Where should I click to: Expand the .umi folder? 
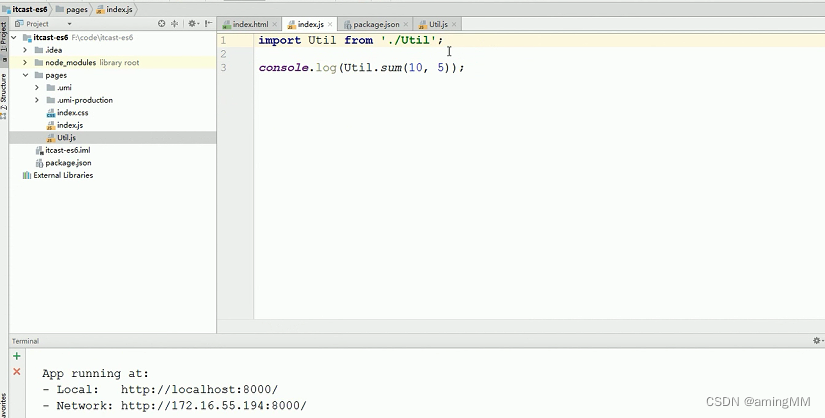pyautogui.click(x=37, y=87)
